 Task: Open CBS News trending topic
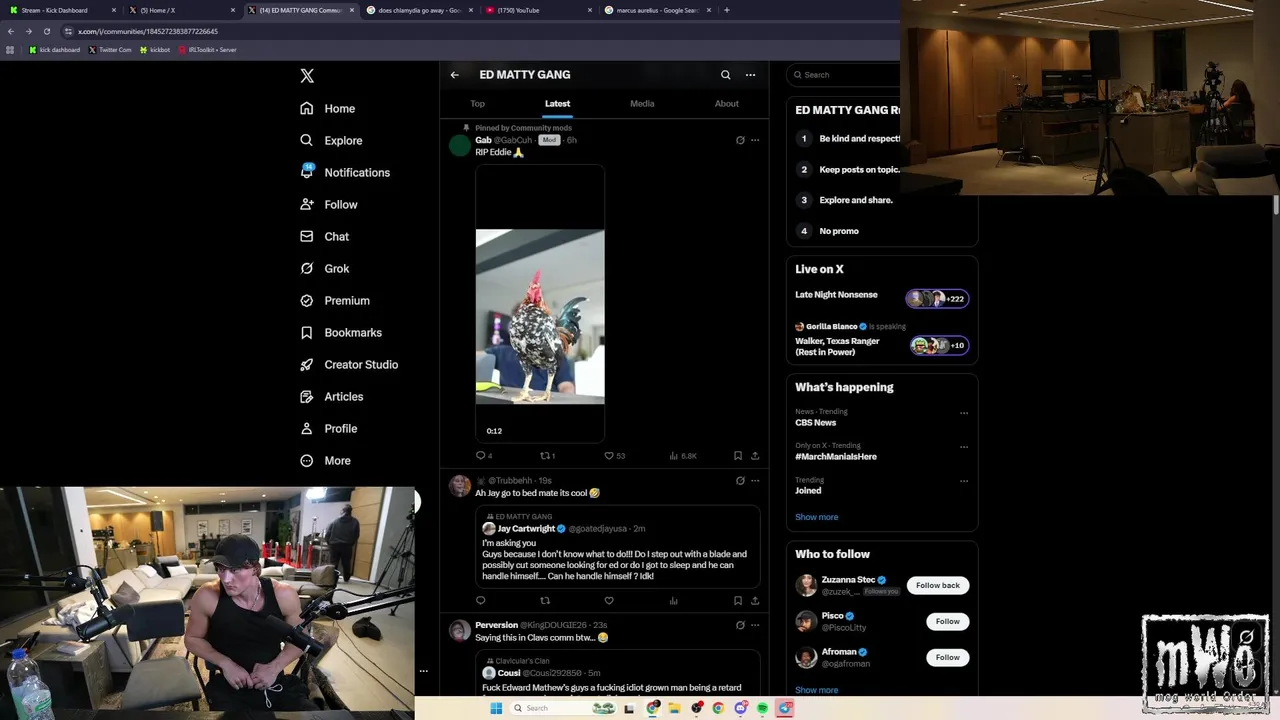816,423
